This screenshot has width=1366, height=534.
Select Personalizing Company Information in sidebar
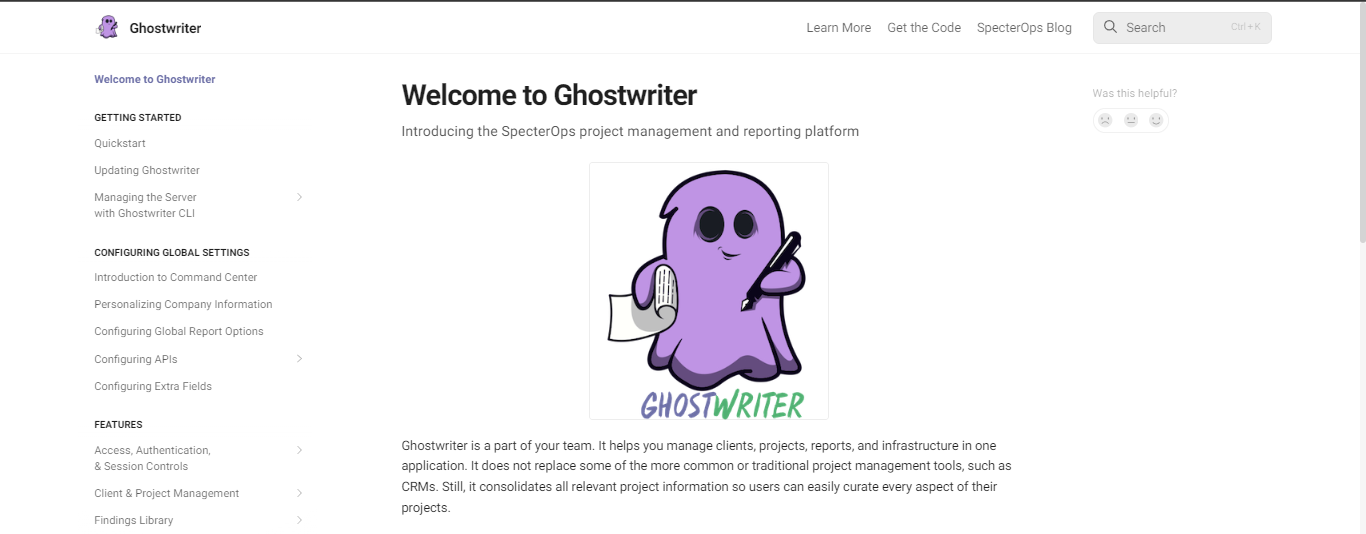183,304
